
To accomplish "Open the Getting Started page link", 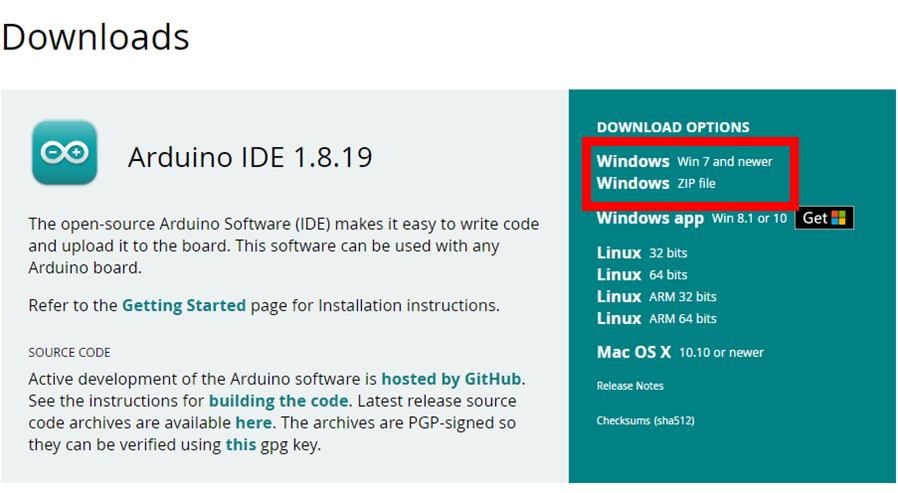I will (x=184, y=306).
